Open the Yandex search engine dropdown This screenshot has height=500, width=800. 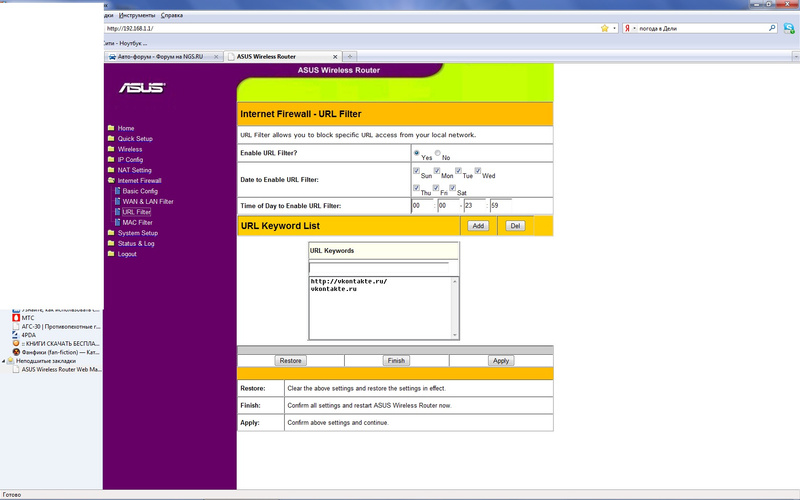[630, 29]
